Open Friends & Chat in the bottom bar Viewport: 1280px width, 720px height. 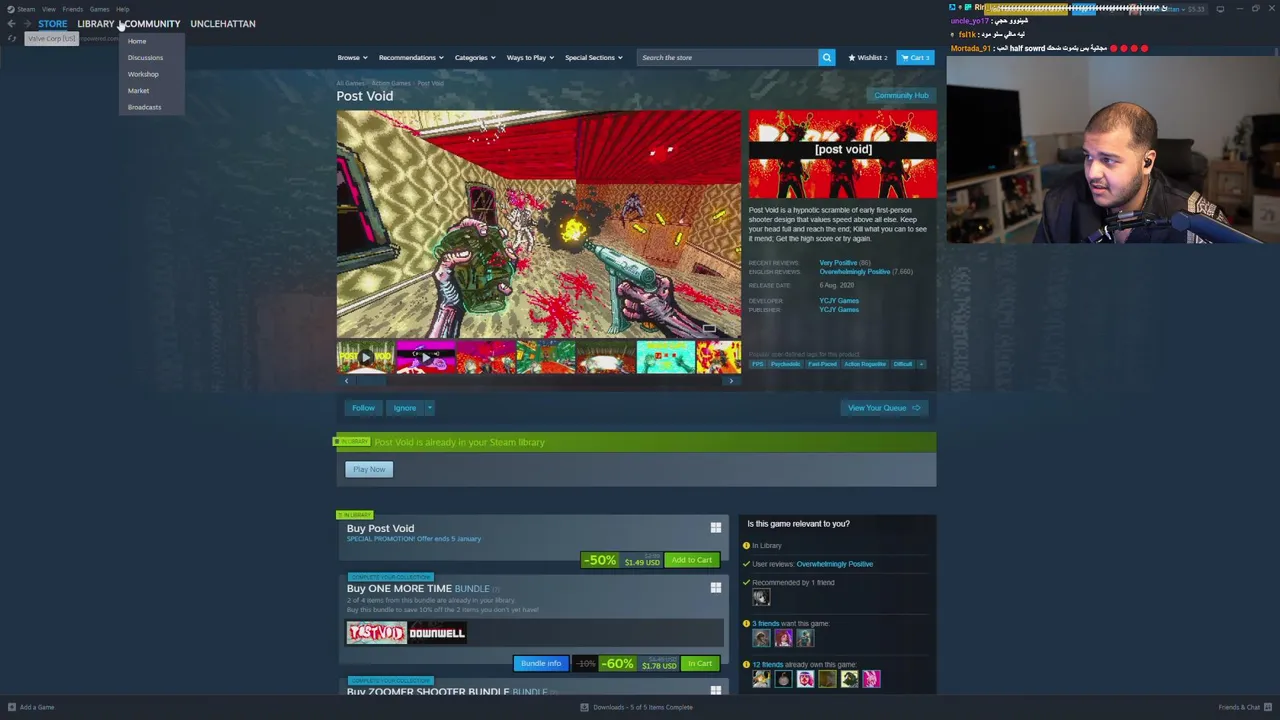(x=1244, y=707)
